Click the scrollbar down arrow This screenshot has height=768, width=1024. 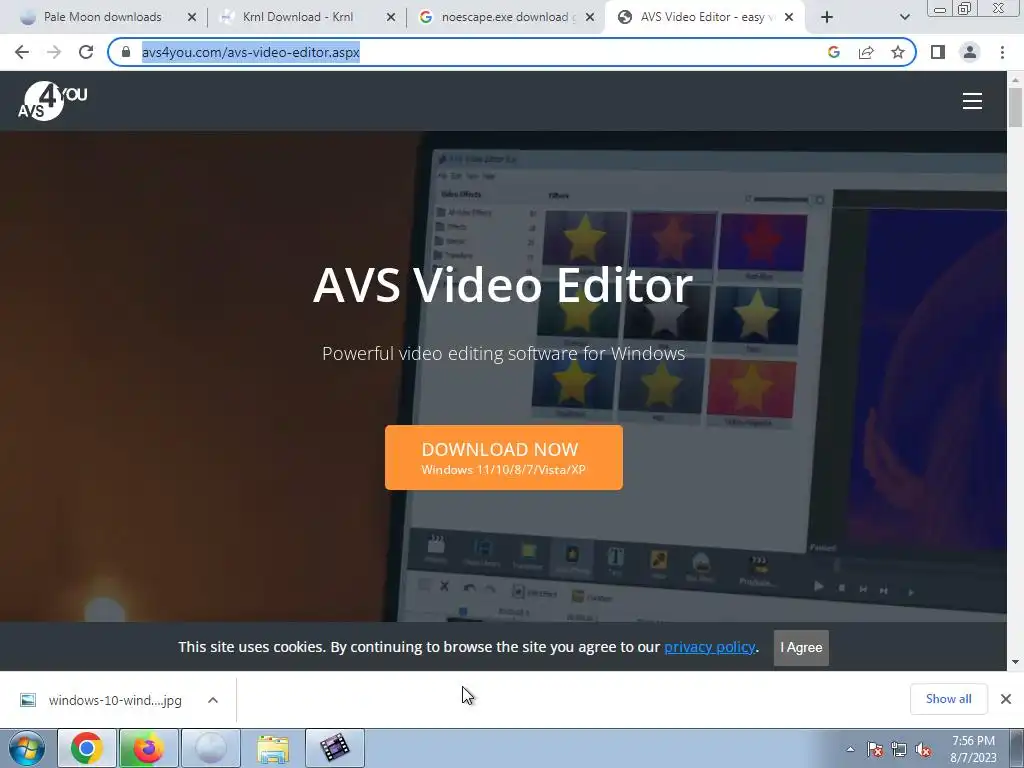coord(1015,662)
